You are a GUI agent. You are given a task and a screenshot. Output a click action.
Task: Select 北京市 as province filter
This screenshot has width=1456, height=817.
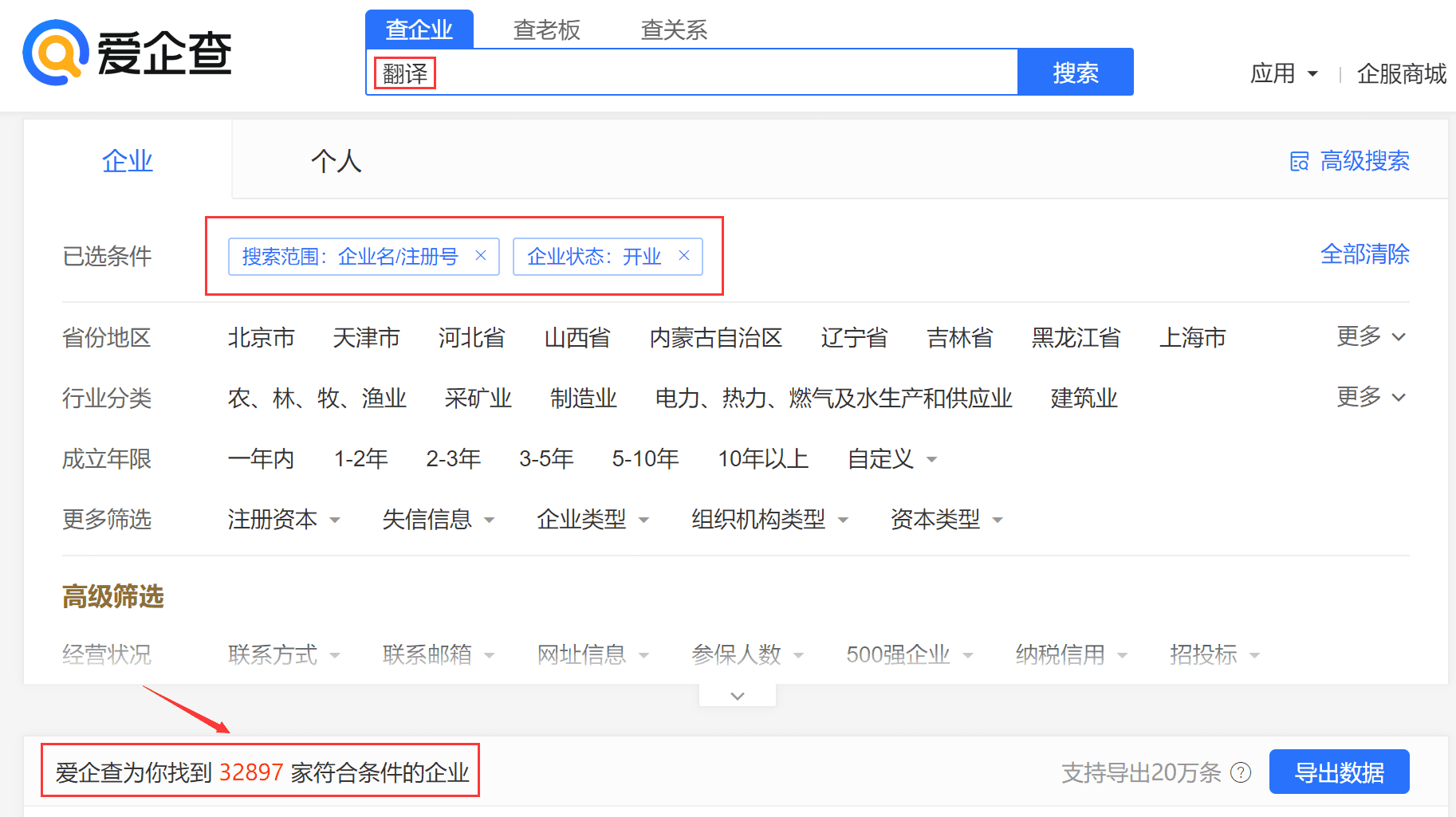click(262, 337)
